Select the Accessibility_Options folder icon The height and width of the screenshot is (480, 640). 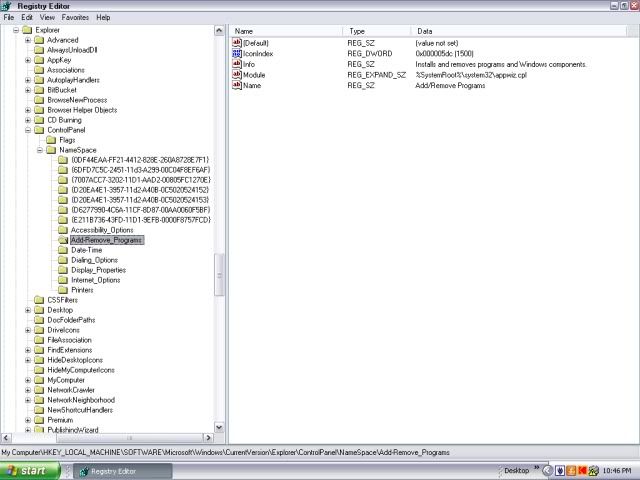[x=63, y=230]
